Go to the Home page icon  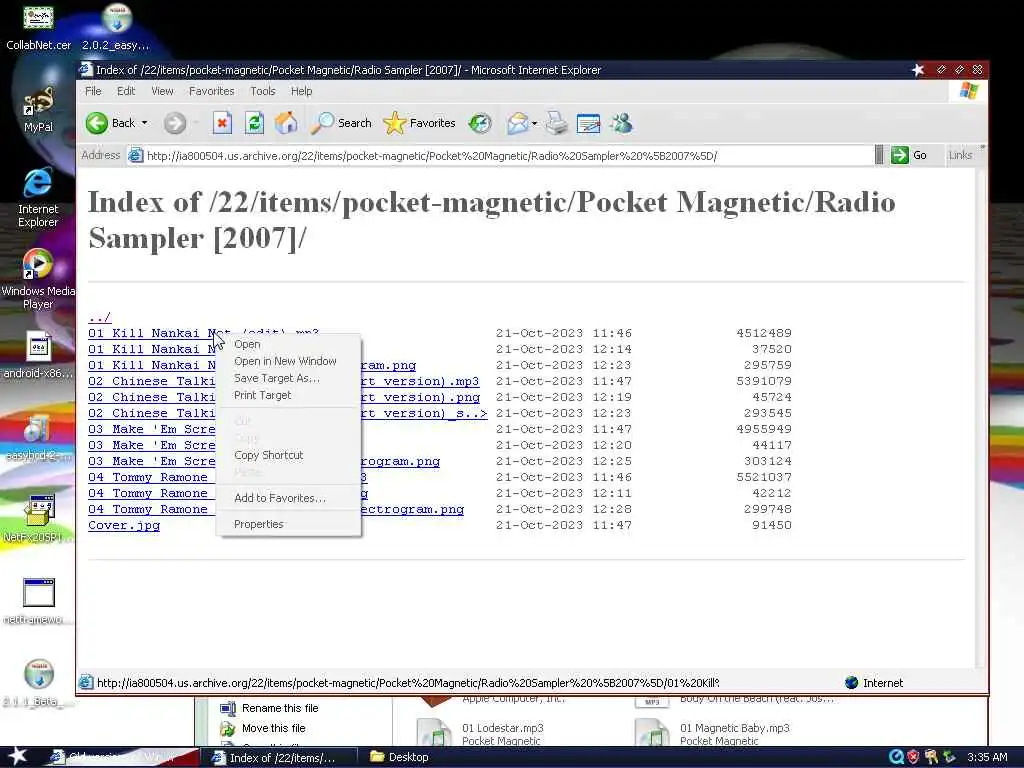pyautogui.click(x=286, y=123)
